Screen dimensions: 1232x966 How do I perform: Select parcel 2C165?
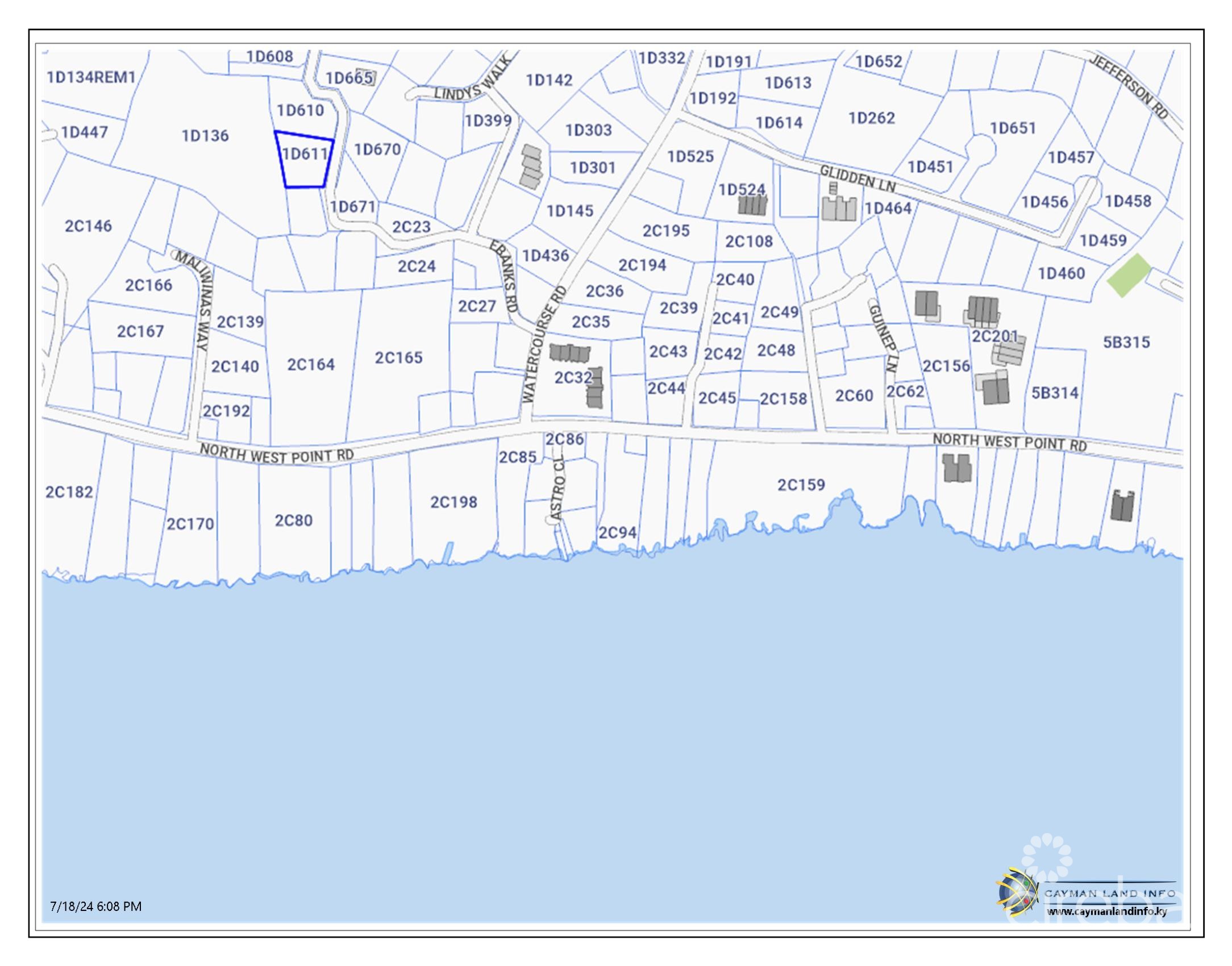(x=398, y=357)
